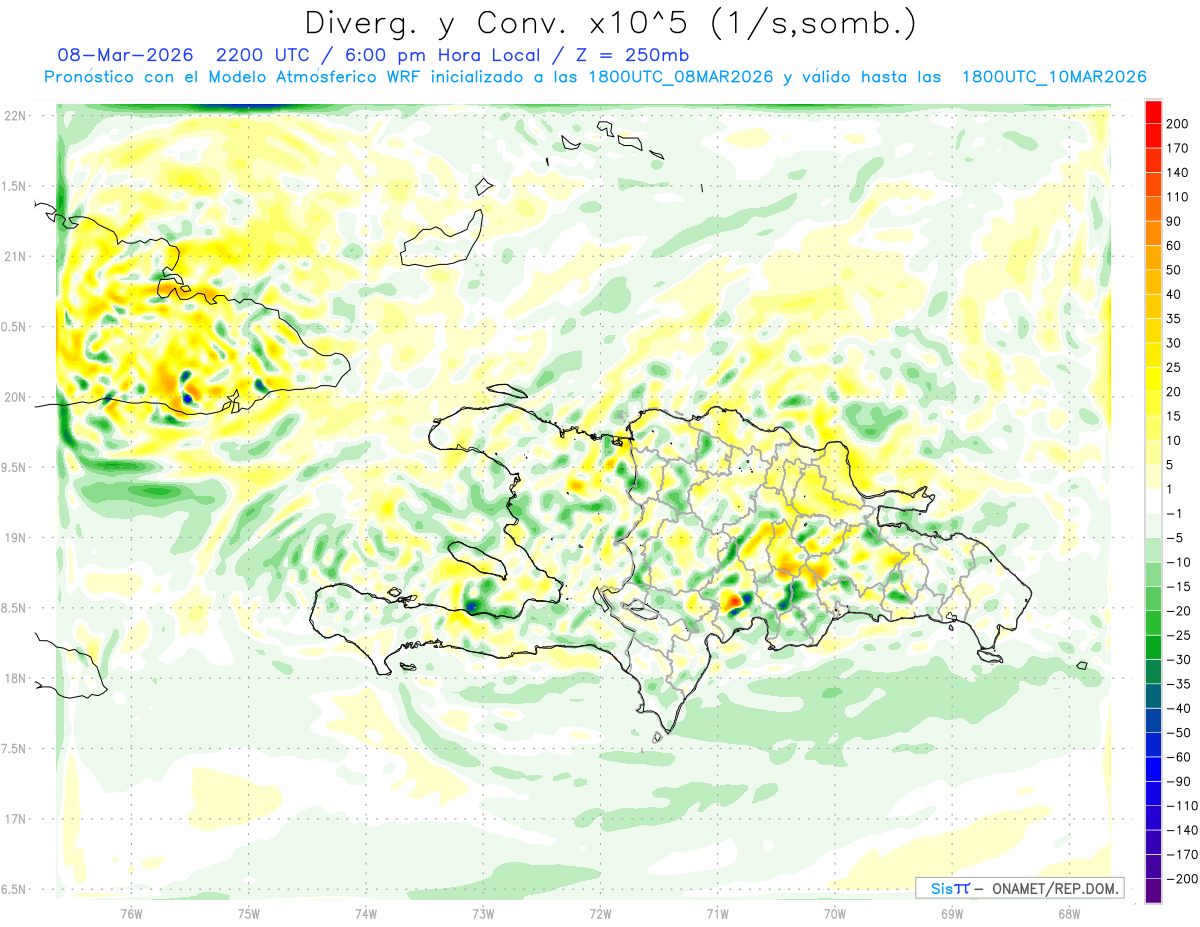Click the white swatch between 1 and -1
The height and width of the screenshot is (927, 1200).
pos(1153,502)
